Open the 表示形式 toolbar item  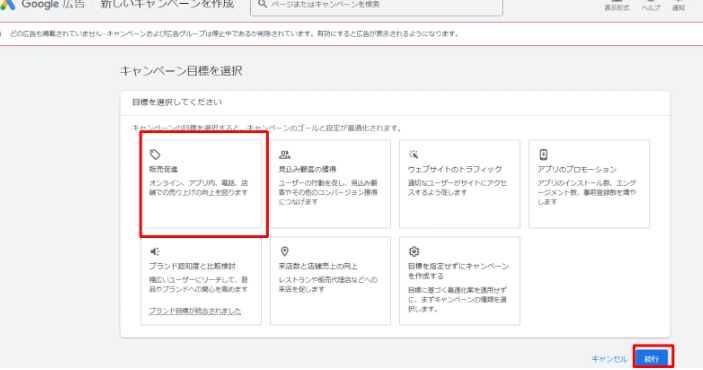click(617, 5)
